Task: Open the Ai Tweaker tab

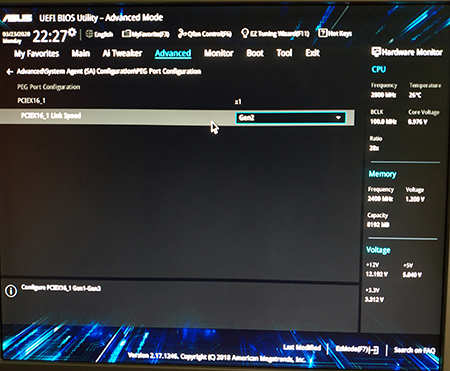Action: [122, 53]
